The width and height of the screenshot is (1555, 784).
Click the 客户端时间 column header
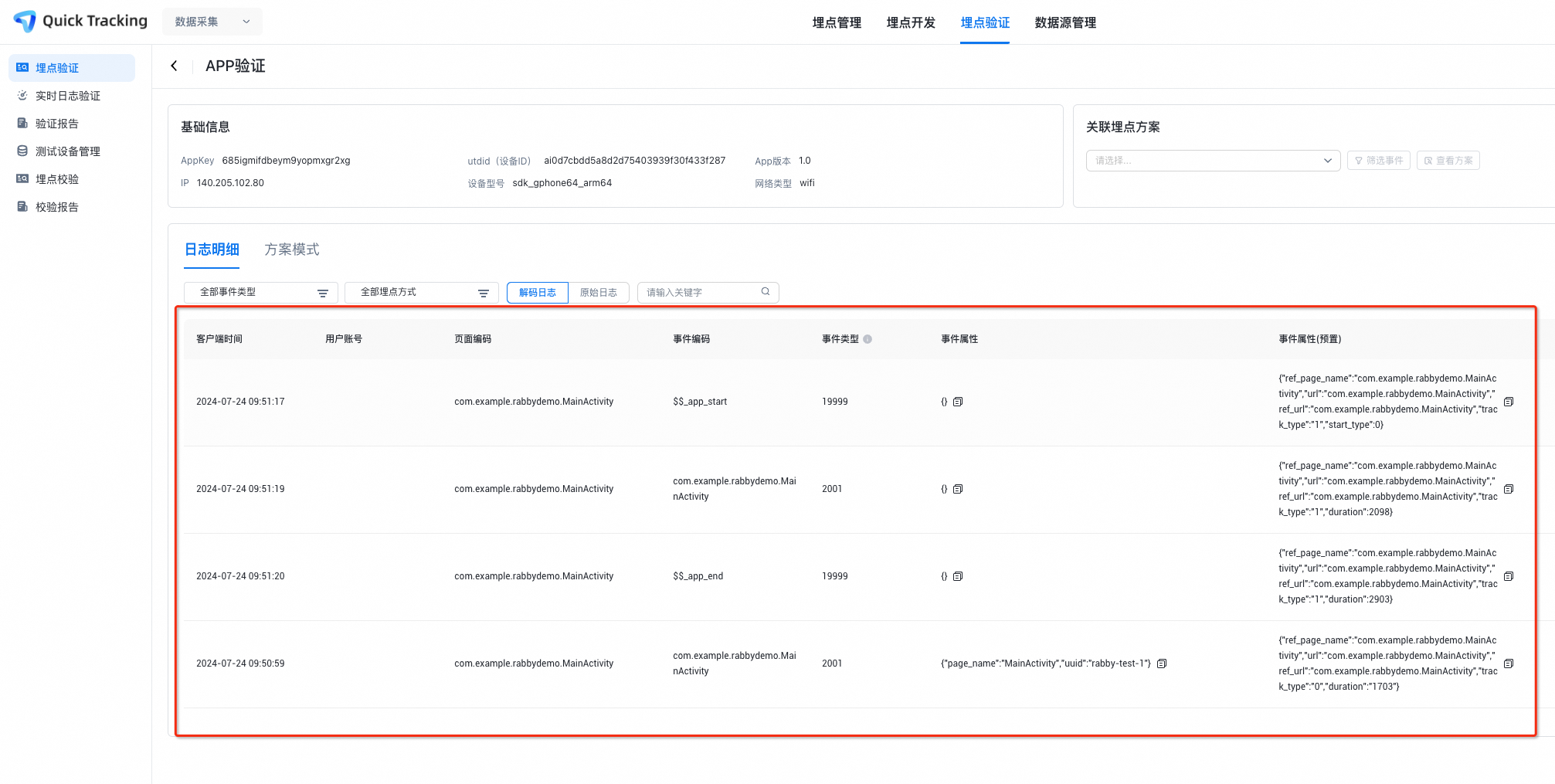pos(219,339)
